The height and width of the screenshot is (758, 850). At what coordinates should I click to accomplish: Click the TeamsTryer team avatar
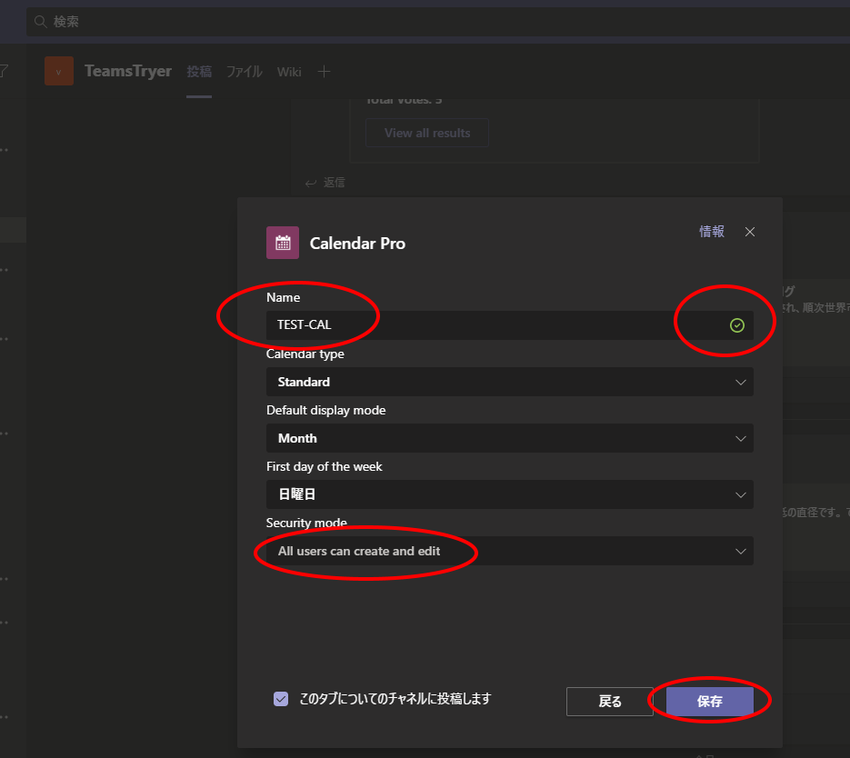pyautogui.click(x=59, y=71)
